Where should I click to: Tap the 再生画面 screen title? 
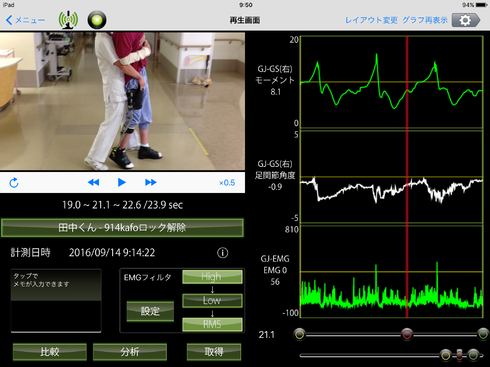tap(245, 20)
